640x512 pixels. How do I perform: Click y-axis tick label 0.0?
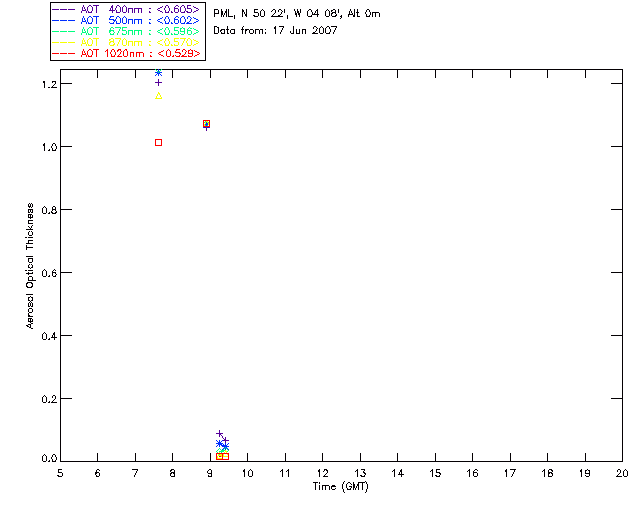click(49, 459)
